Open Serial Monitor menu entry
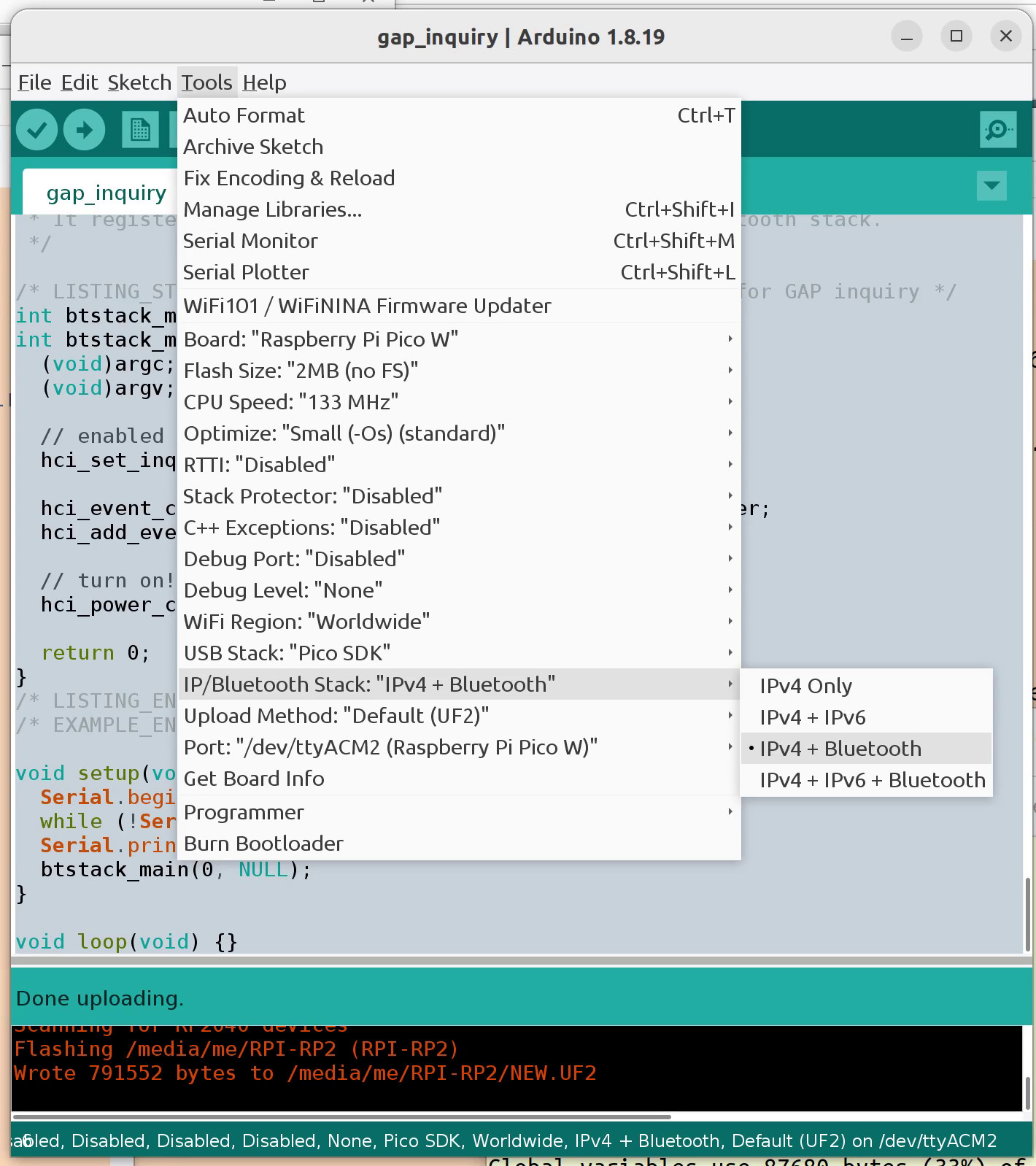This screenshot has height=1166, width=1036. pos(459,241)
